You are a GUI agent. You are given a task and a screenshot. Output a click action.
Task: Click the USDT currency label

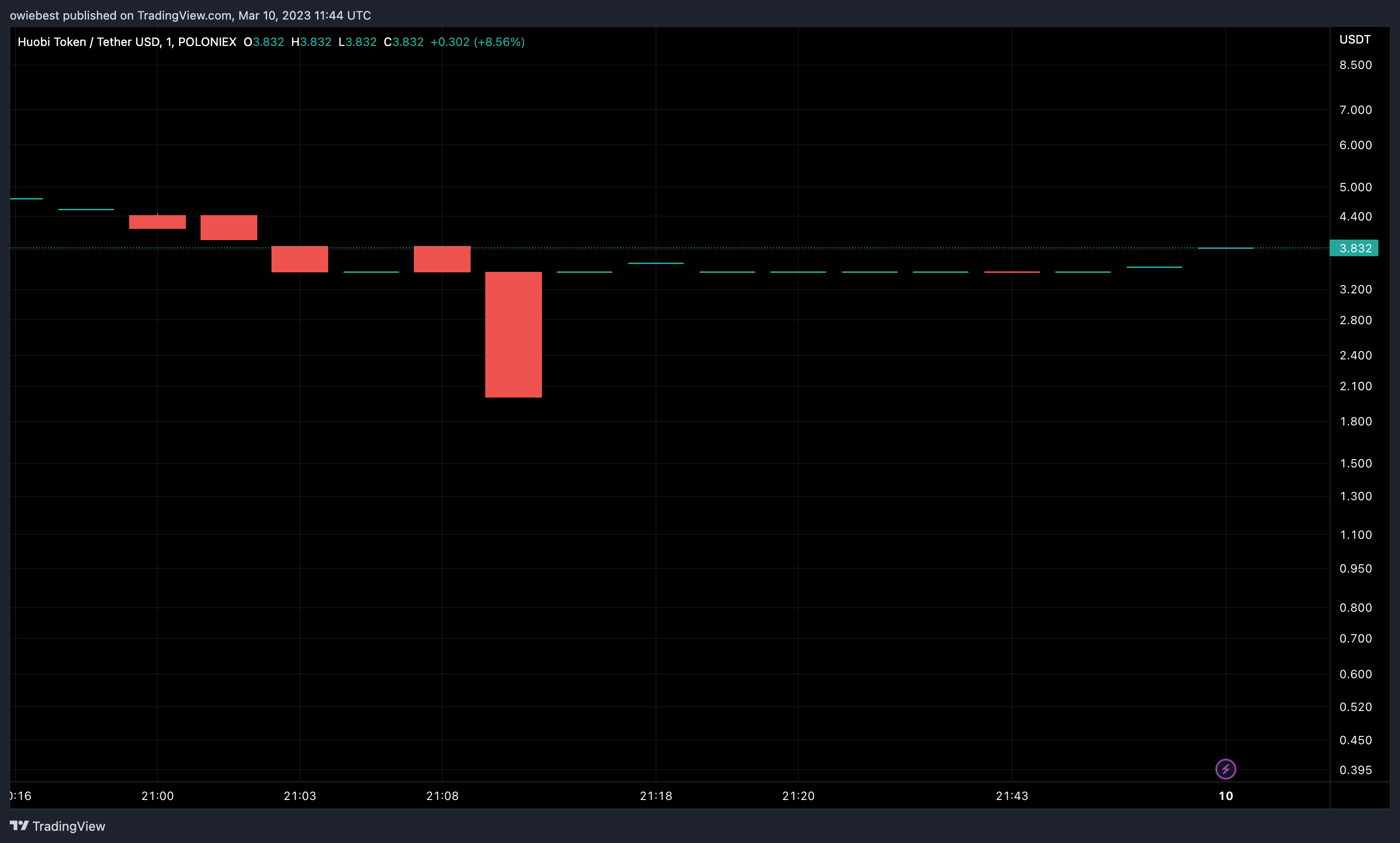[1355, 39]
